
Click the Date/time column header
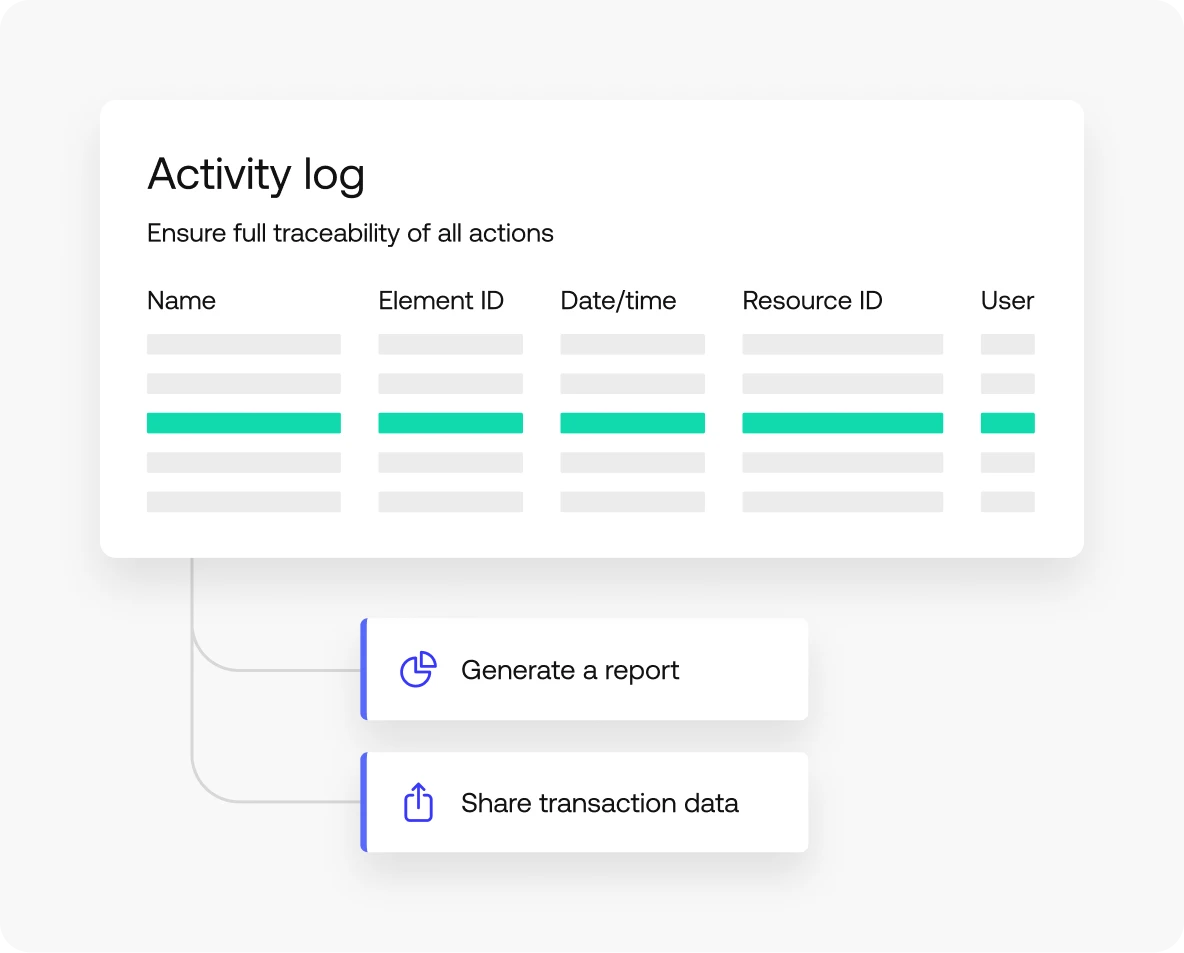pos(618,301)
